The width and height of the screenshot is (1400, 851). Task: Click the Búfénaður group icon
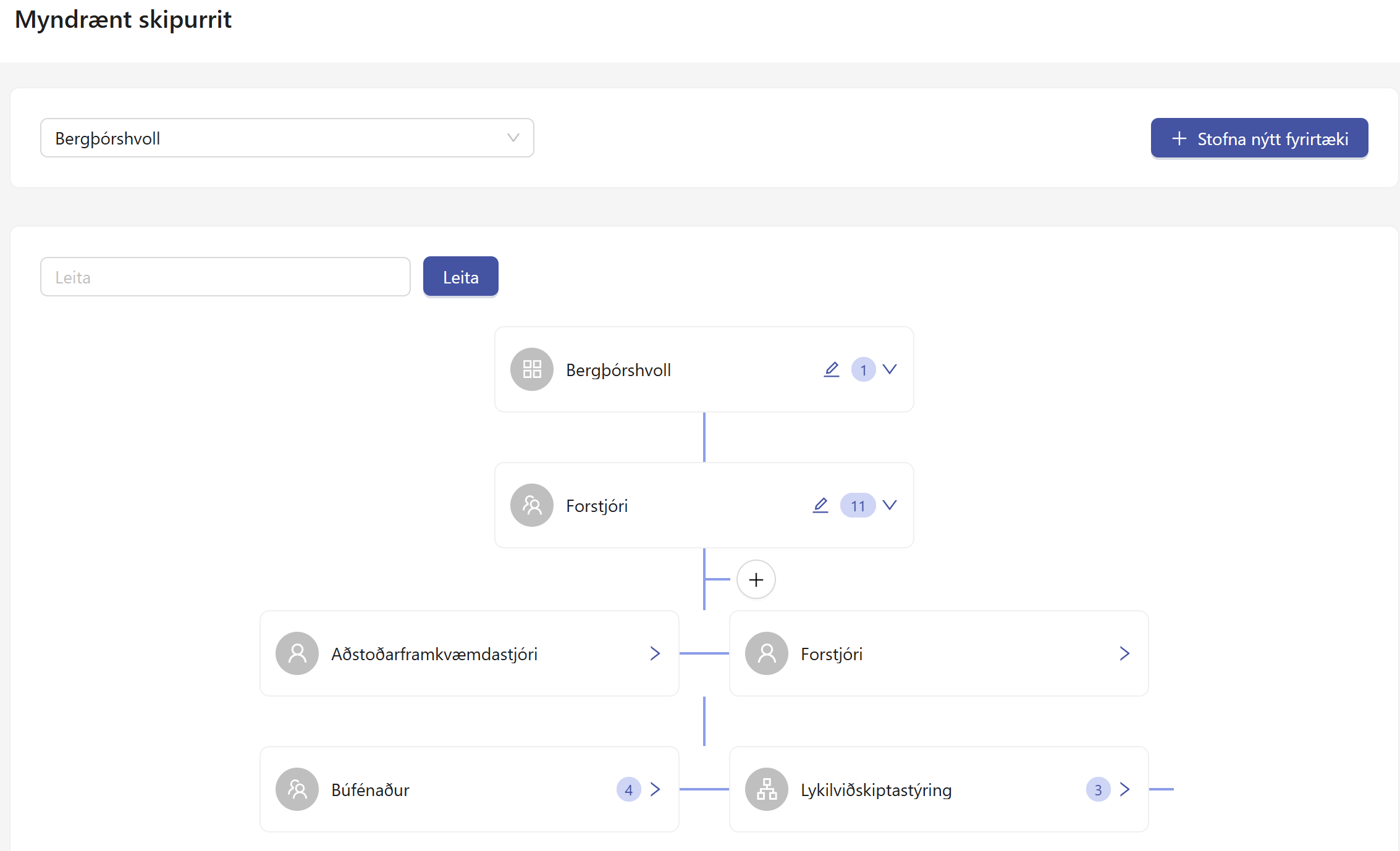(x=297, y=789)
